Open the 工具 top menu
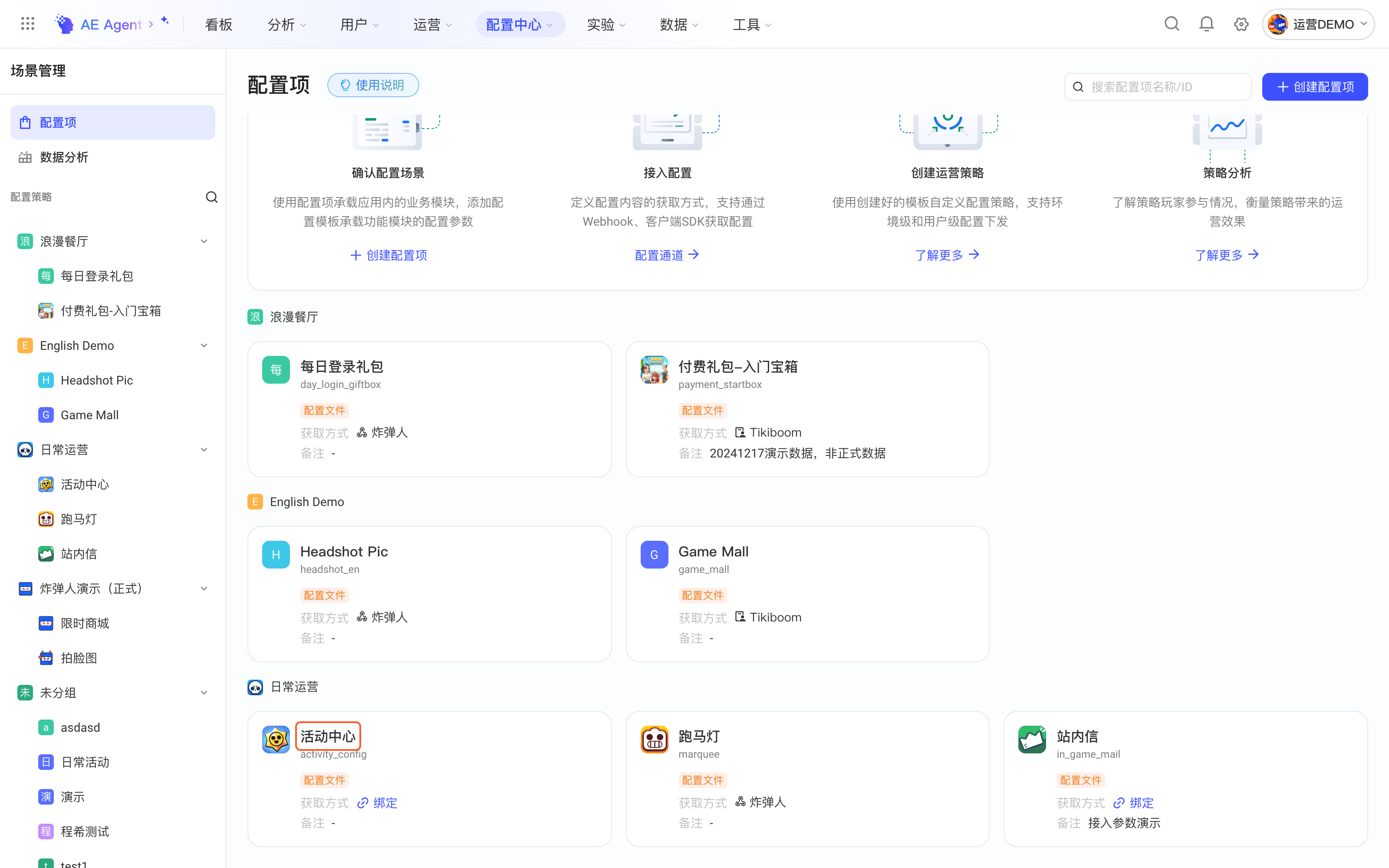The width and height of the screenshot is (1389, 868). coord(752,24)
